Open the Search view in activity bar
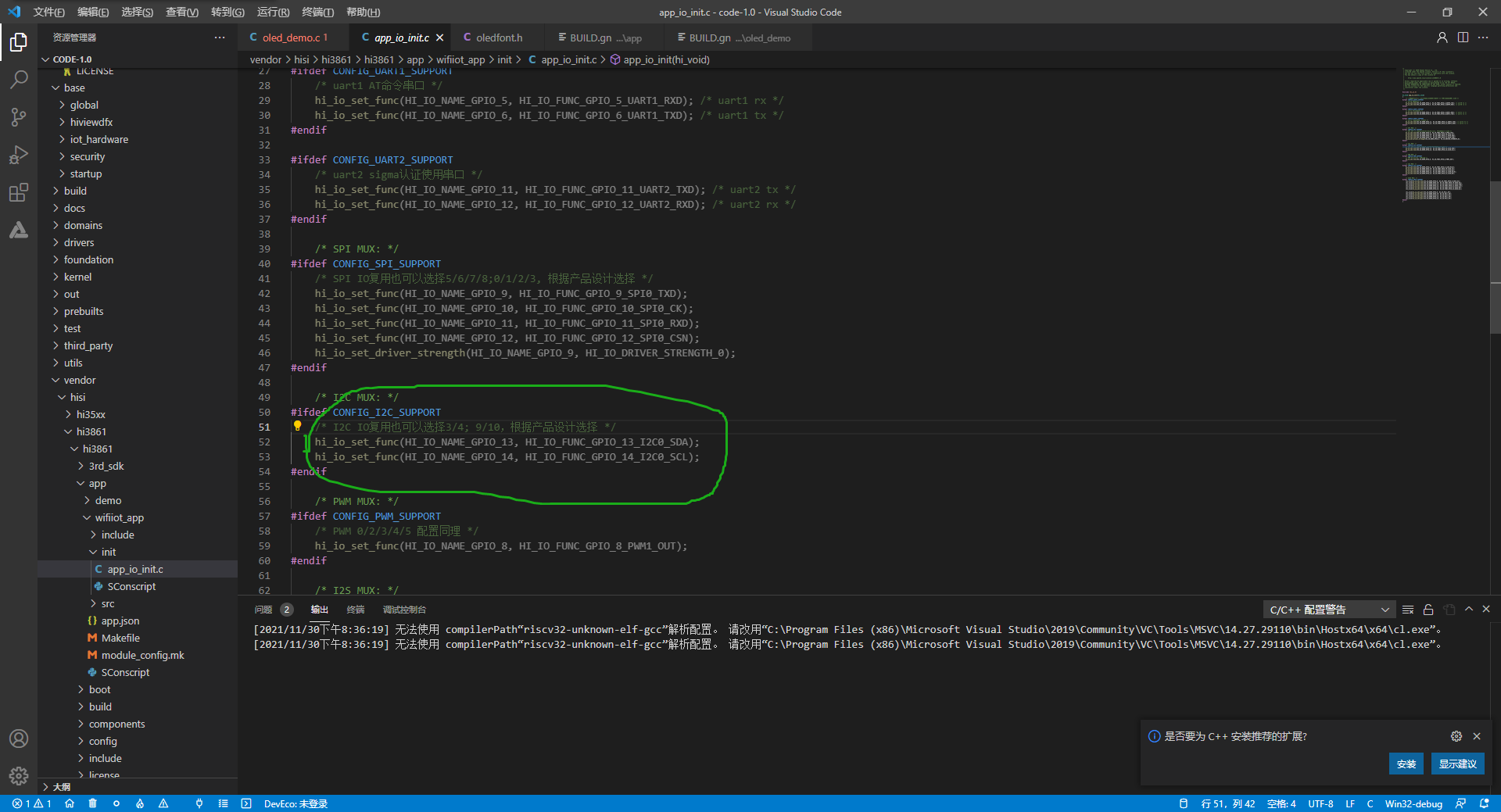The width and height of the screenshot is (1501, 812). [19, 79]
